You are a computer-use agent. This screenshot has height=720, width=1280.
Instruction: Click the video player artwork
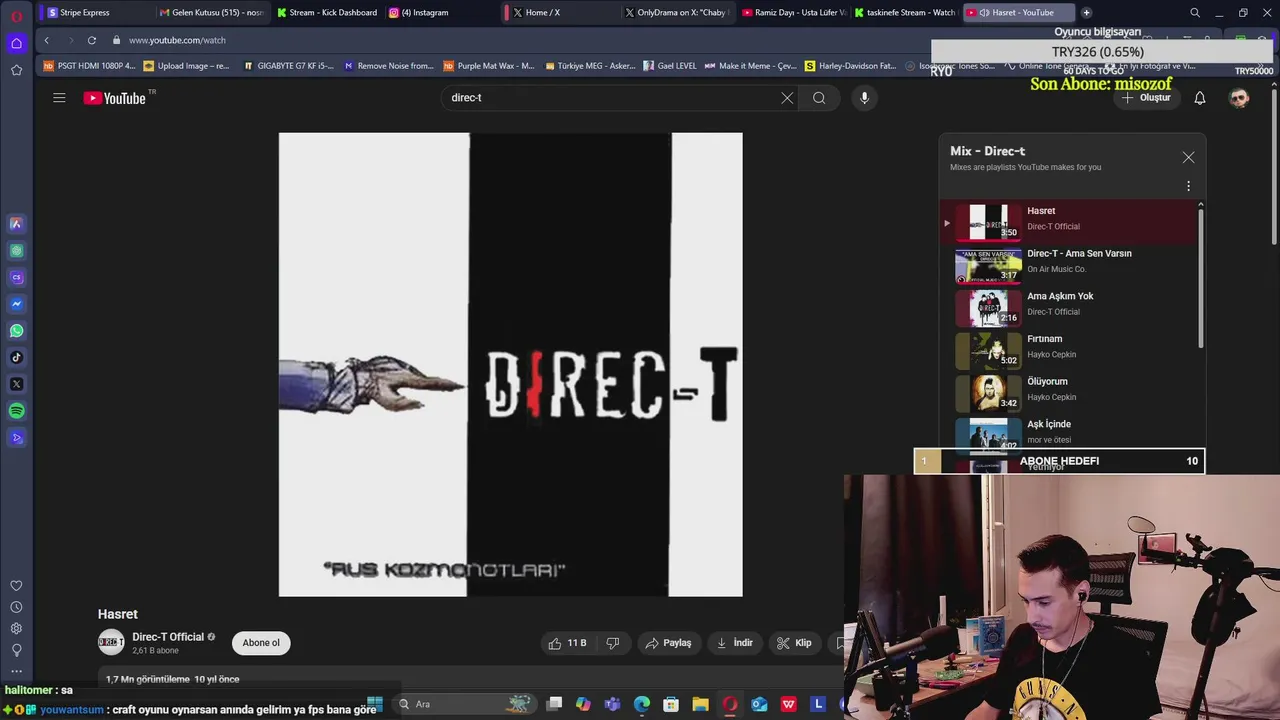(510, 365)
